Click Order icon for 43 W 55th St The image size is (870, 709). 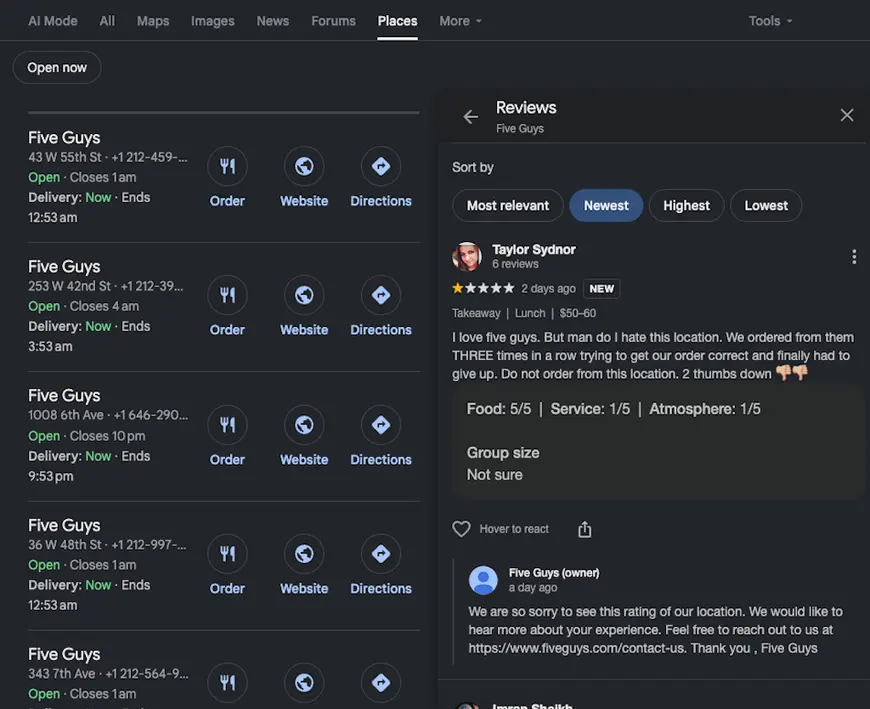click(227, 166)
